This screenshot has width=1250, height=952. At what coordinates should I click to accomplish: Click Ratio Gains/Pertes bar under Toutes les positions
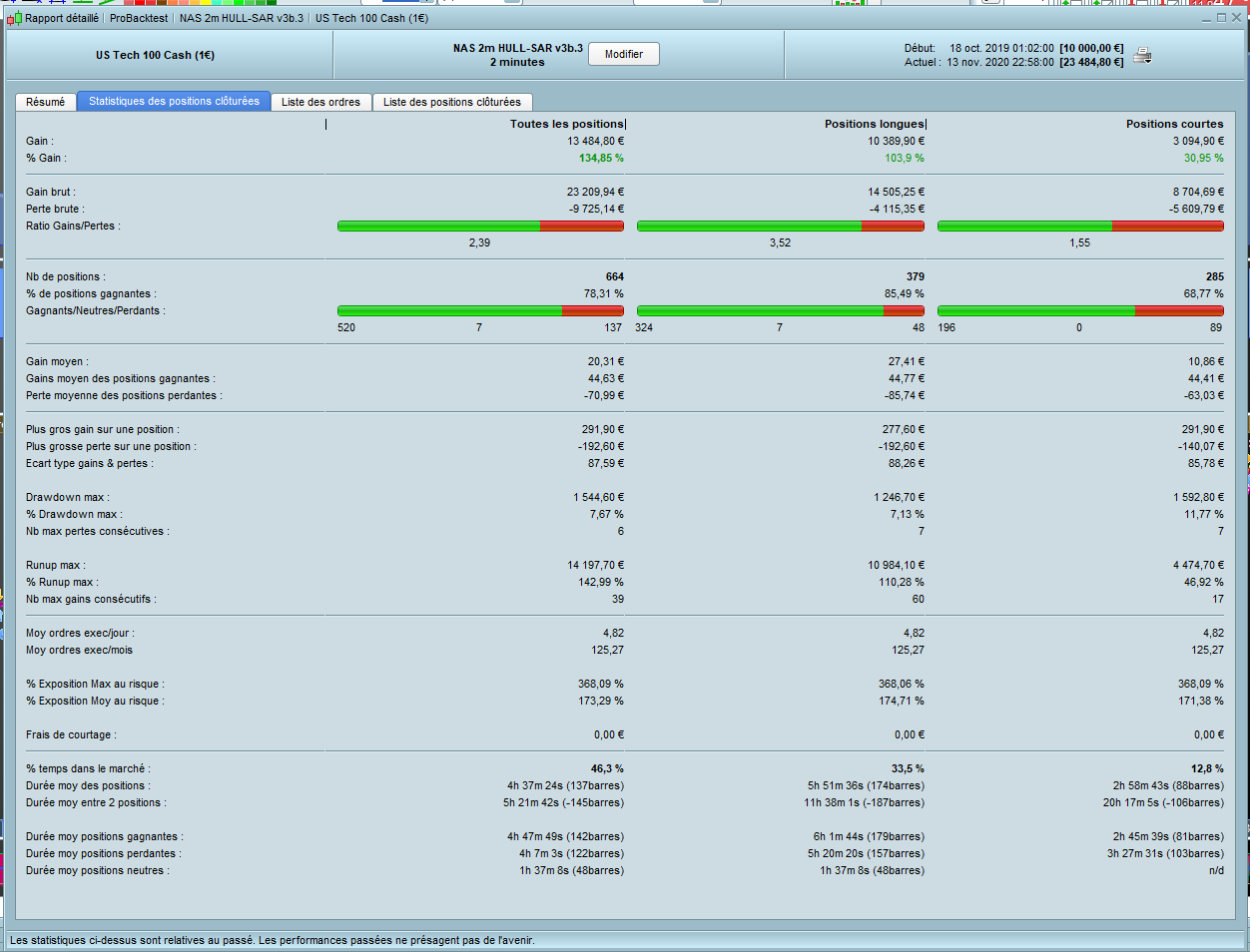480,227
